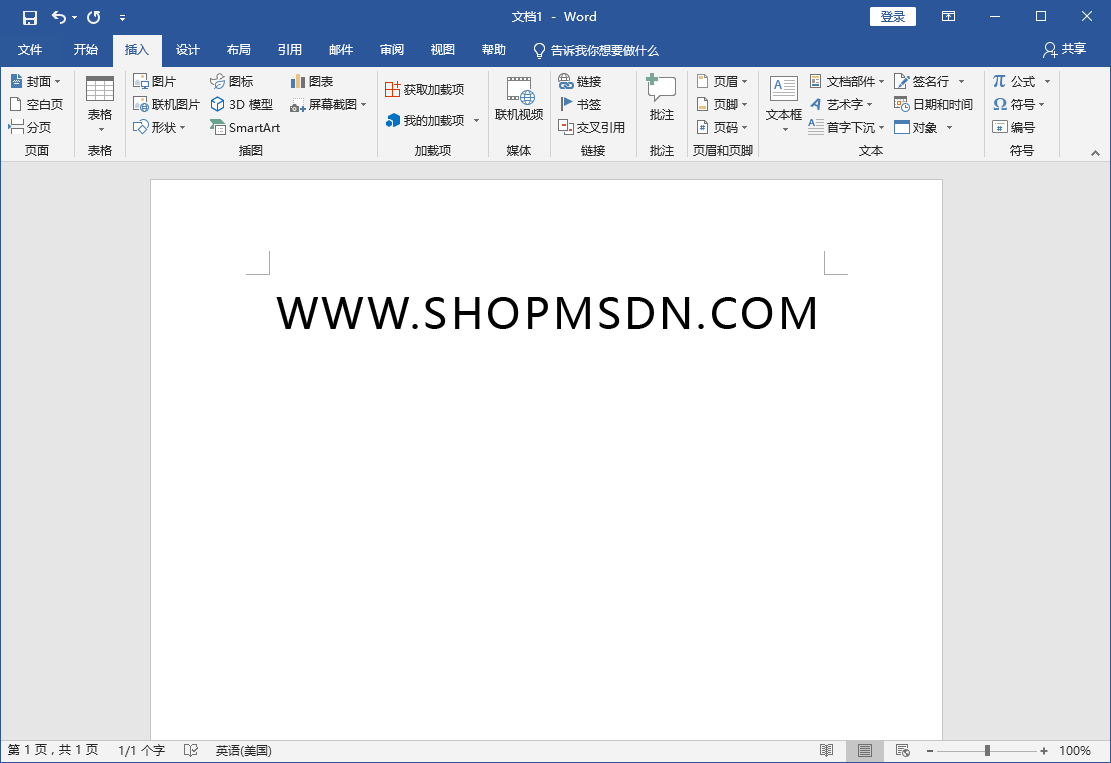This screenshot has height=763, width=1111.
Task: Open 3D 模型 insert option
Action: pos(241,104)
